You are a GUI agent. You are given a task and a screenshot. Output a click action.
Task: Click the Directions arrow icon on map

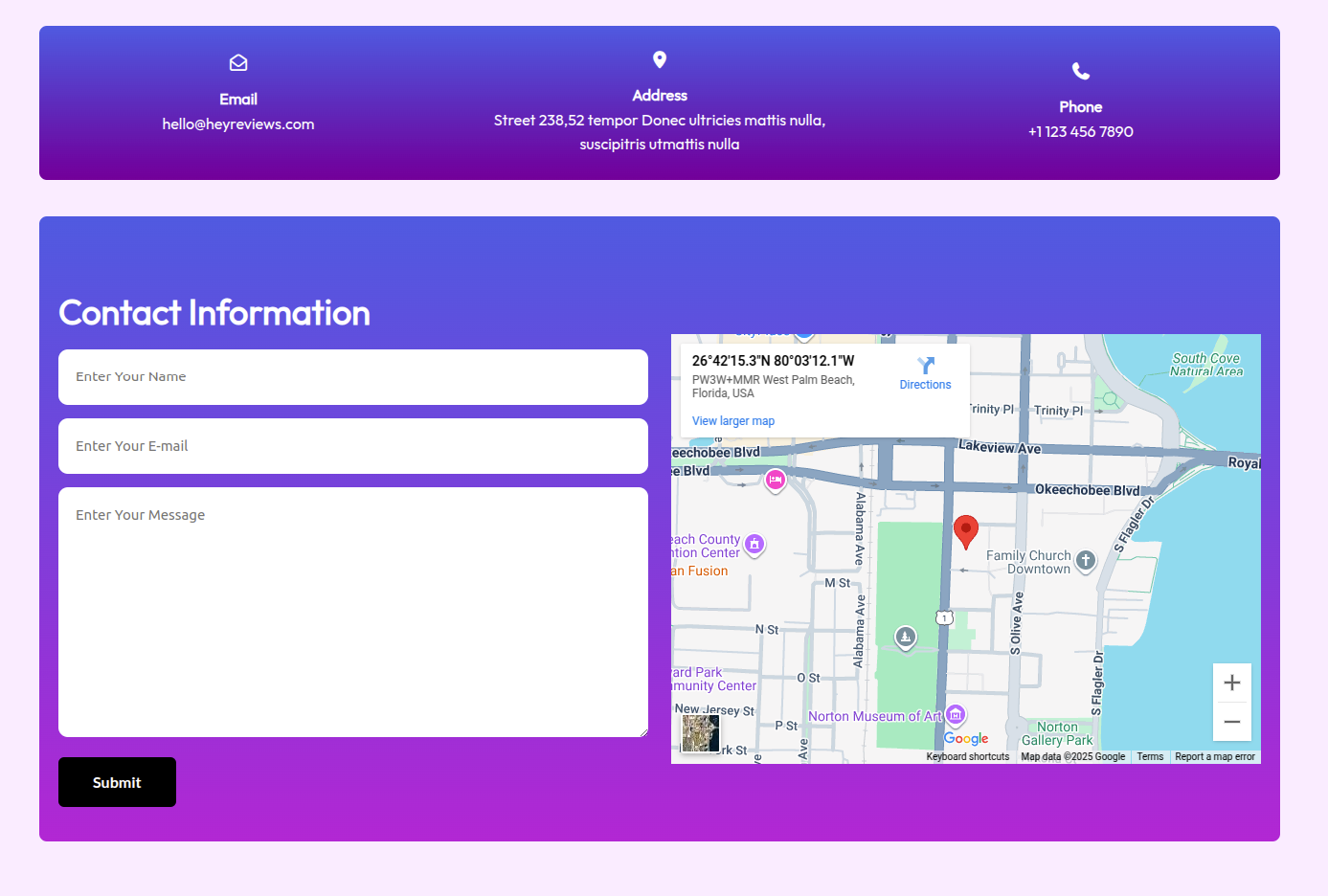click(x=925, y=366)
